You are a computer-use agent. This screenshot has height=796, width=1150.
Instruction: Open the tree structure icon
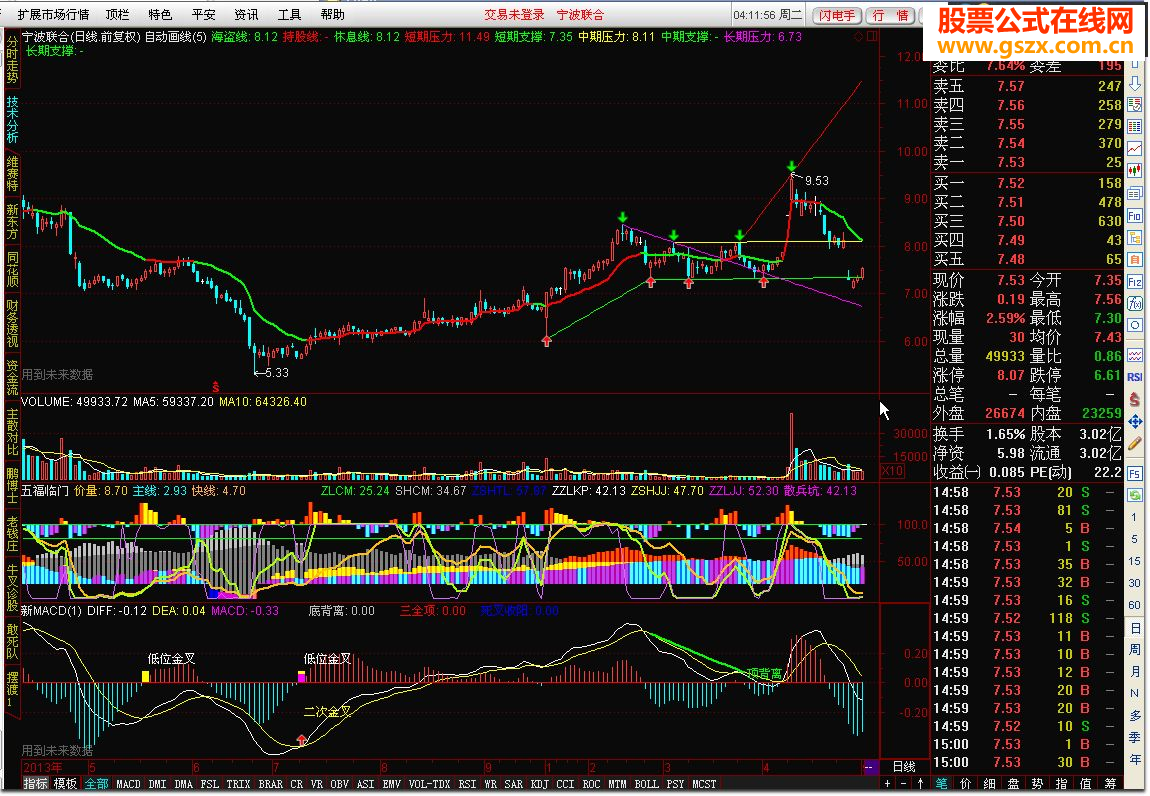(1135, 238)
